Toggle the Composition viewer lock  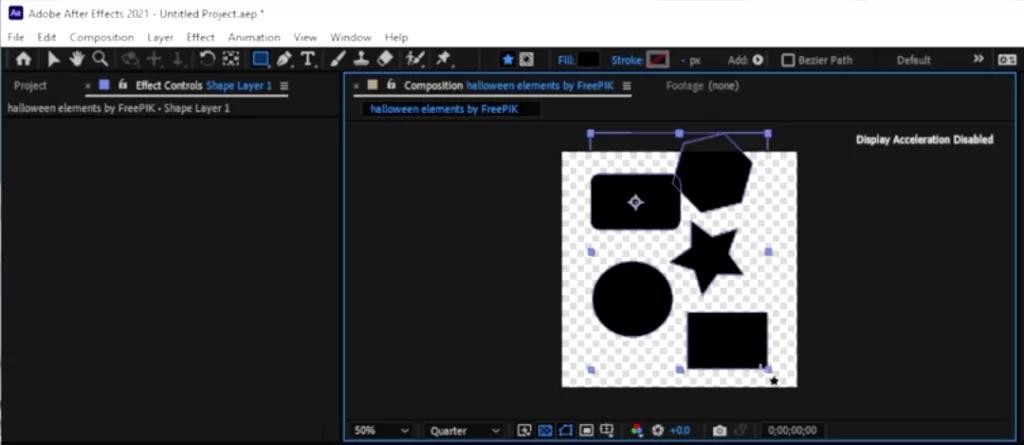pyautogui.click(x=391, y=85)
